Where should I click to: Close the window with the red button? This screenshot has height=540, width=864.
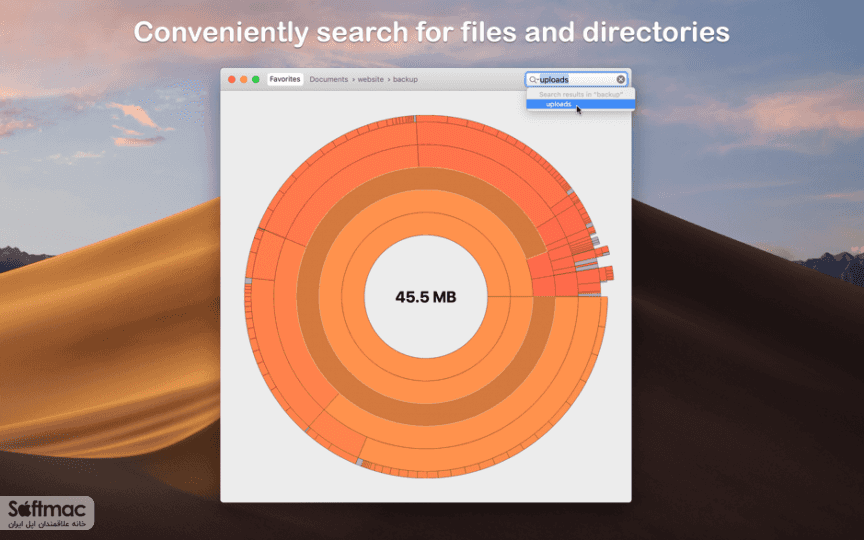point(231,79)
